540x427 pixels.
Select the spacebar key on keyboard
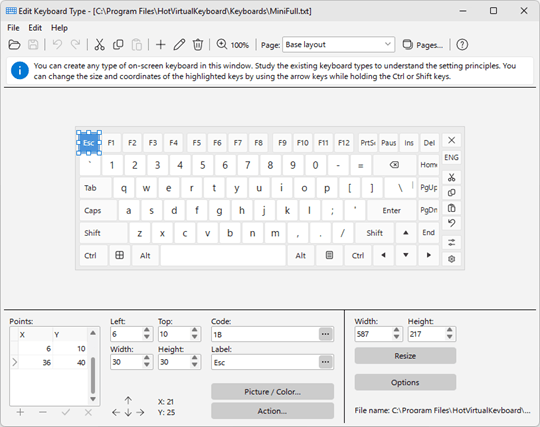pyautogui.click(x=223, y=255)
